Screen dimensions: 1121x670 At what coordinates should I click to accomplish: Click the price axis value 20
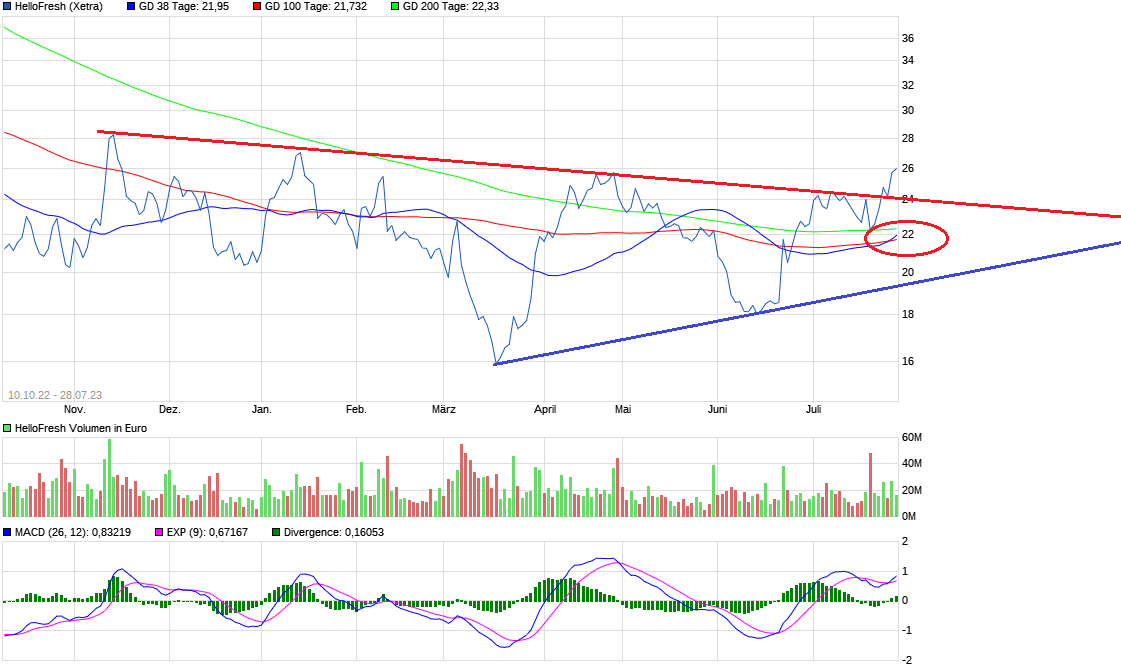(907, 272)
